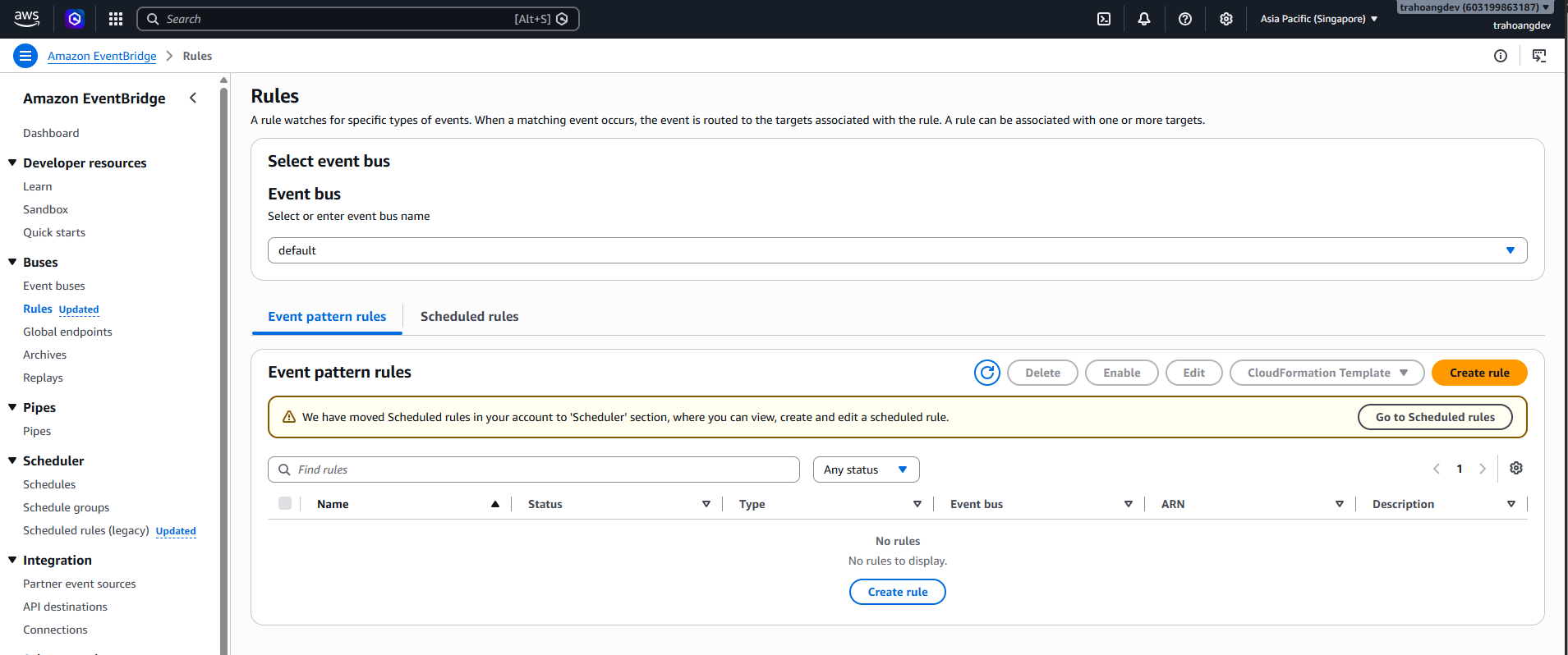Viewport: 1568px width, 655px height.
Task: Click the Delete button
Action: point(1042,373)
